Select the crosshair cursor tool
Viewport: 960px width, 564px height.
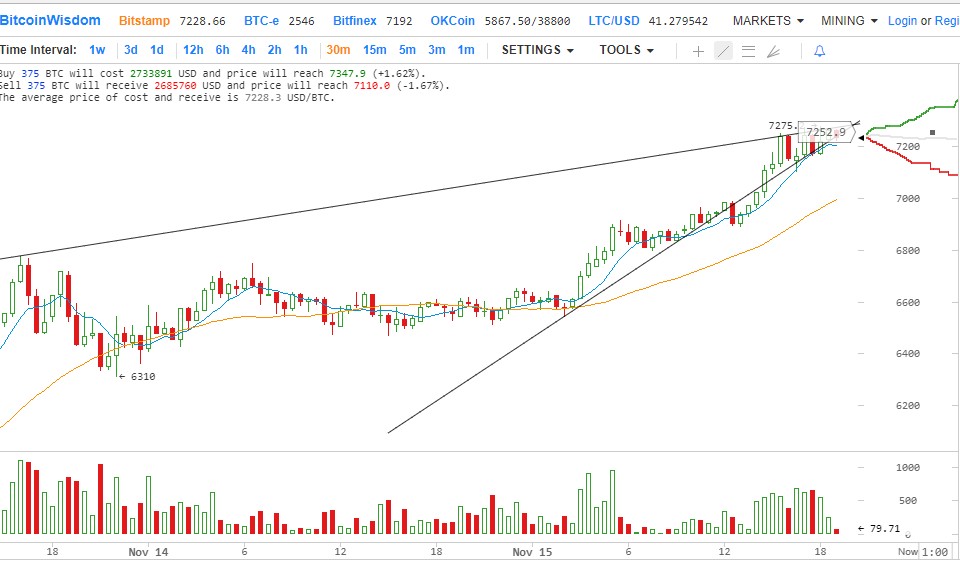pos(698,50)
